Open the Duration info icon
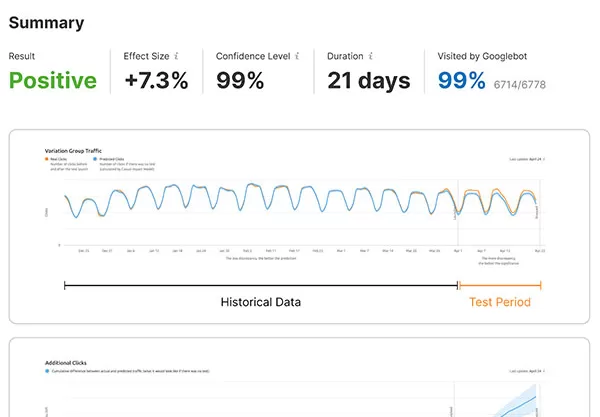This screenshot has width=600, height=417. pyautogui.click(x=370, y=56)
